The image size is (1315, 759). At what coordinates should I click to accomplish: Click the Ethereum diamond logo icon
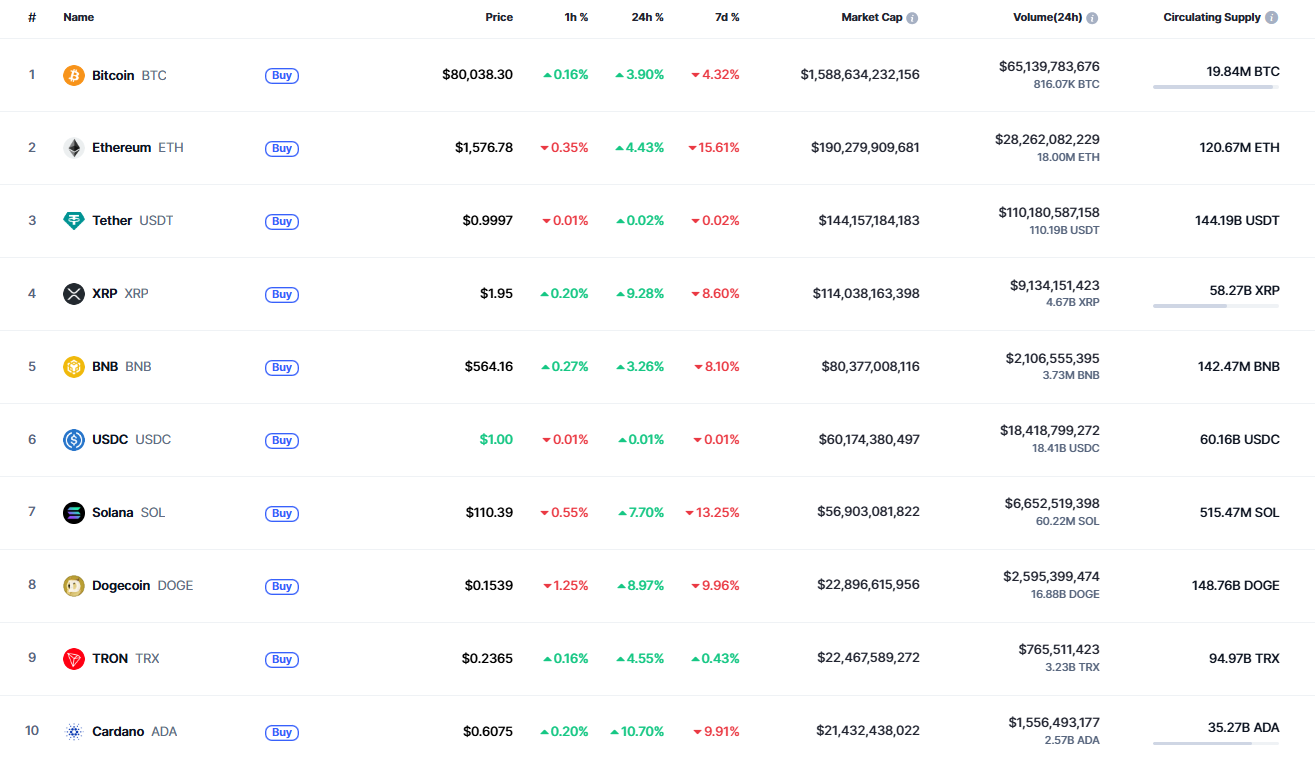pyautogui.click(x=74, y=148)
